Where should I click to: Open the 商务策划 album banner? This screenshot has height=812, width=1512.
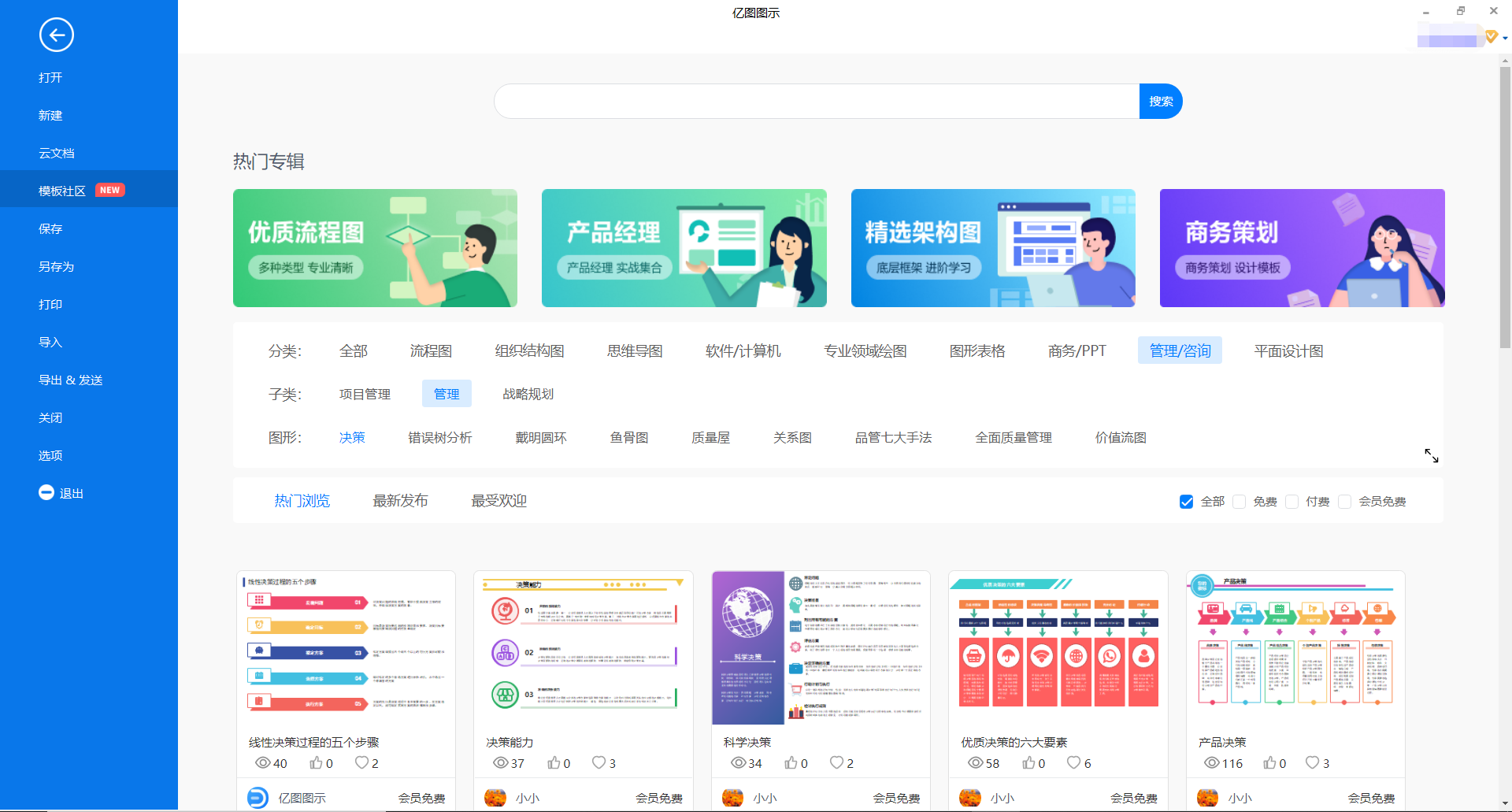point(1303,248)
